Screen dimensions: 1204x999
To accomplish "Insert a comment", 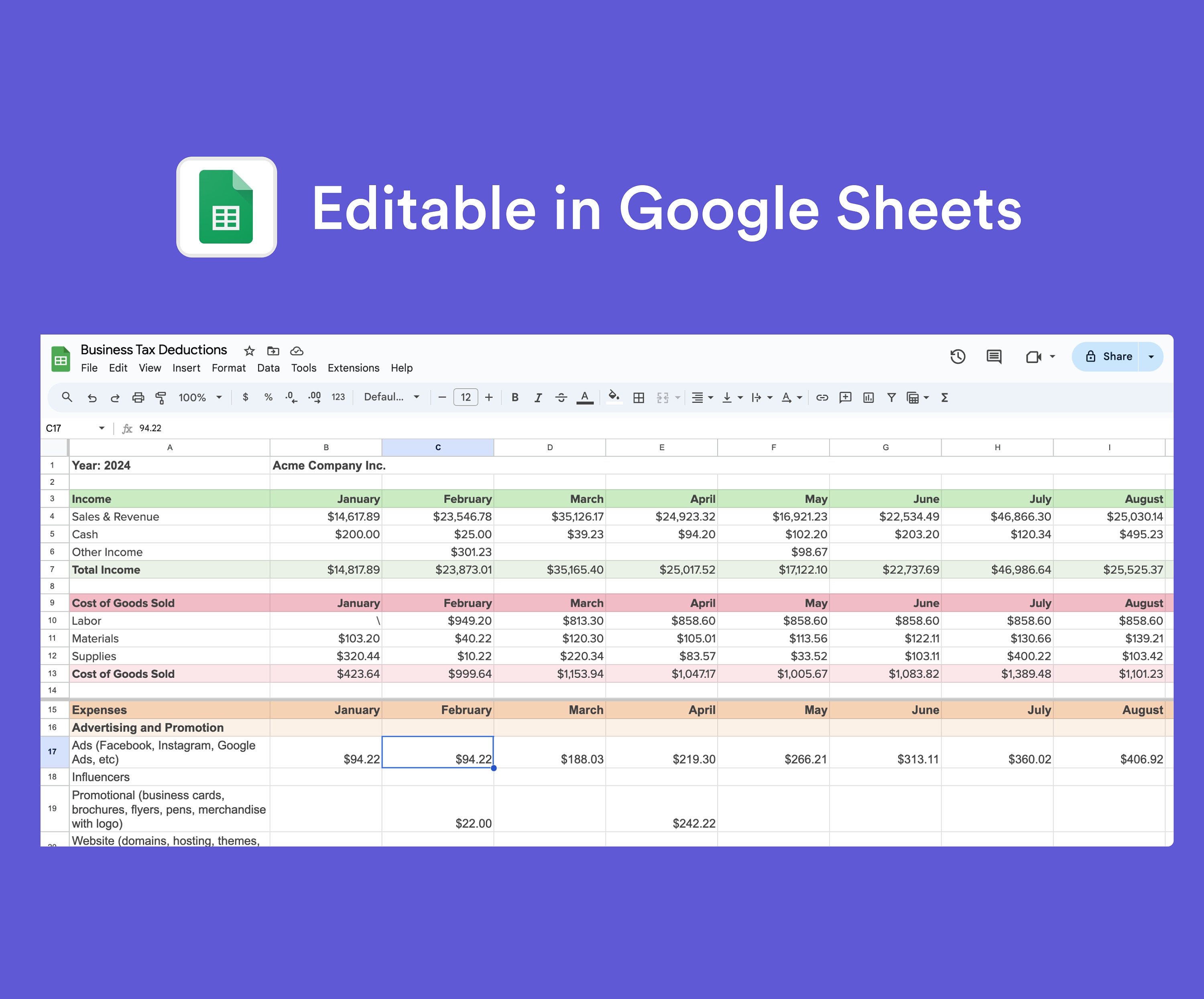I will pos(845,397).
